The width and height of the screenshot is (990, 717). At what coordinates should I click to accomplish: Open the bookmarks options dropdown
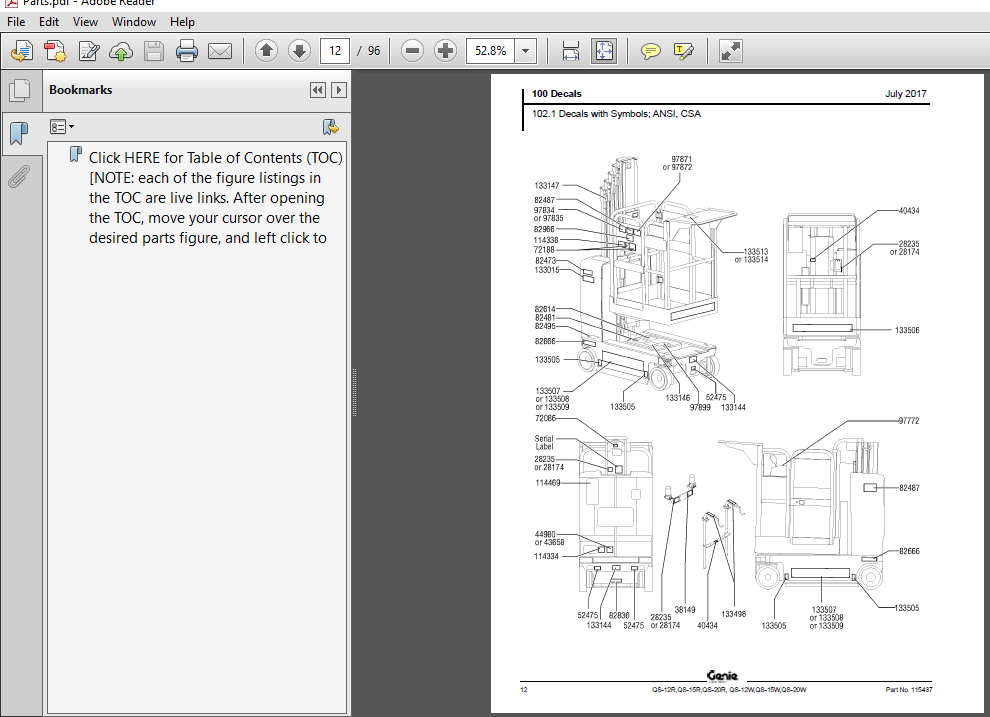(x=62, y=127)
